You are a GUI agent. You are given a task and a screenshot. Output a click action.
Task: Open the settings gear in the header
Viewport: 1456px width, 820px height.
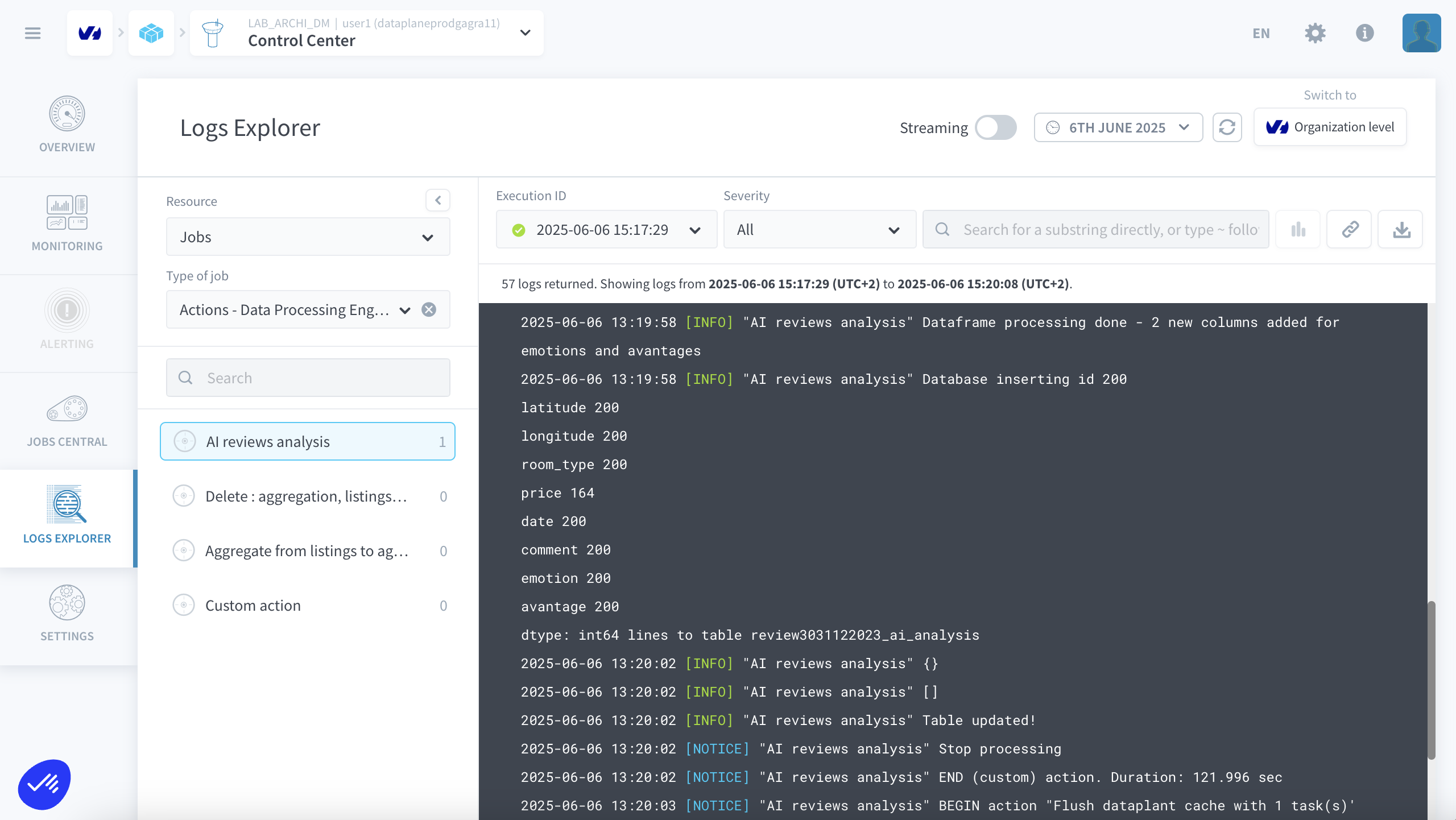click(x=1315, y=33)
